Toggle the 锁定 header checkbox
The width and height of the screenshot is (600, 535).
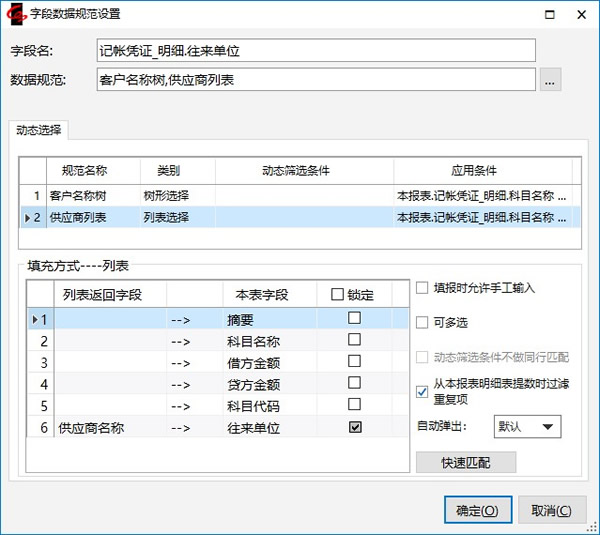335,294
